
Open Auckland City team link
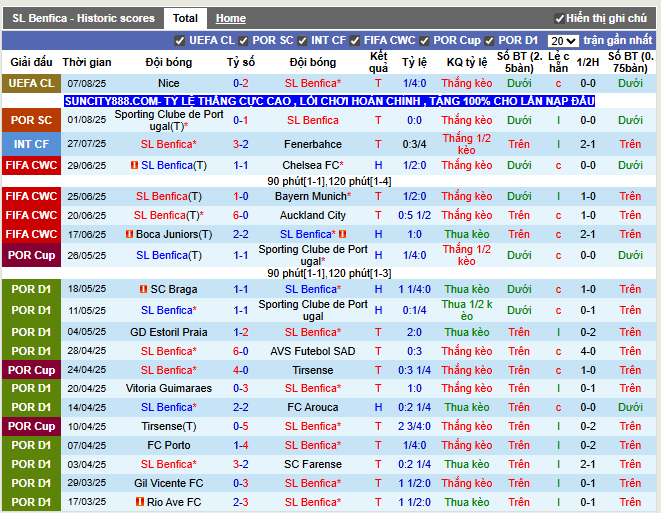[313, 215]
